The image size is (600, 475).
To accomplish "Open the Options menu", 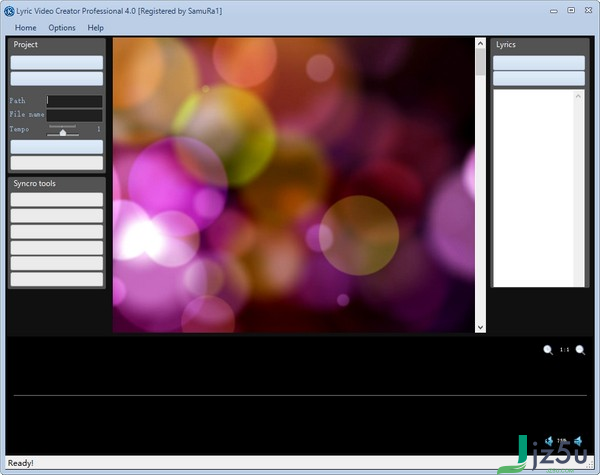I will point(62,28).
